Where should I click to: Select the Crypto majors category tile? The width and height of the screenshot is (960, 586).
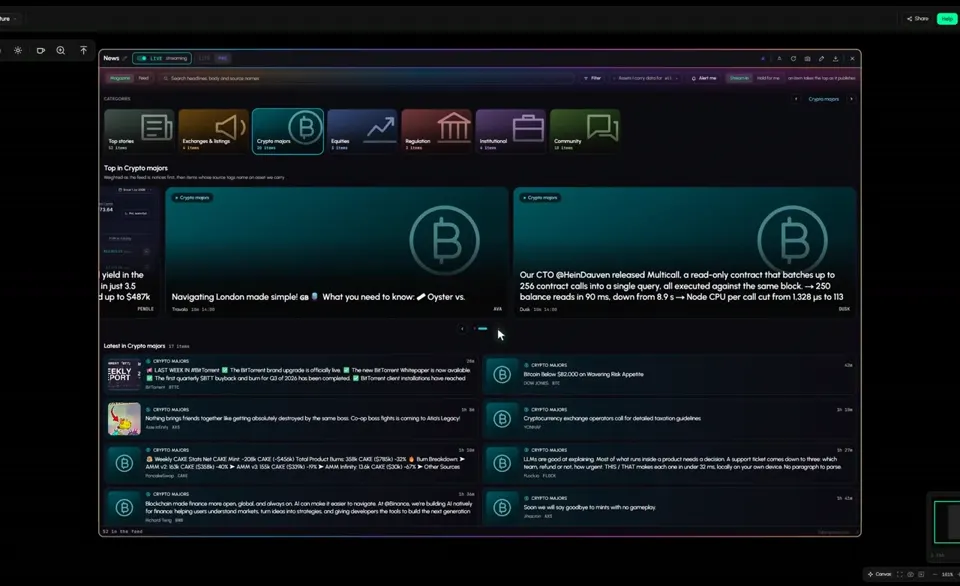(x=288, y=131)
